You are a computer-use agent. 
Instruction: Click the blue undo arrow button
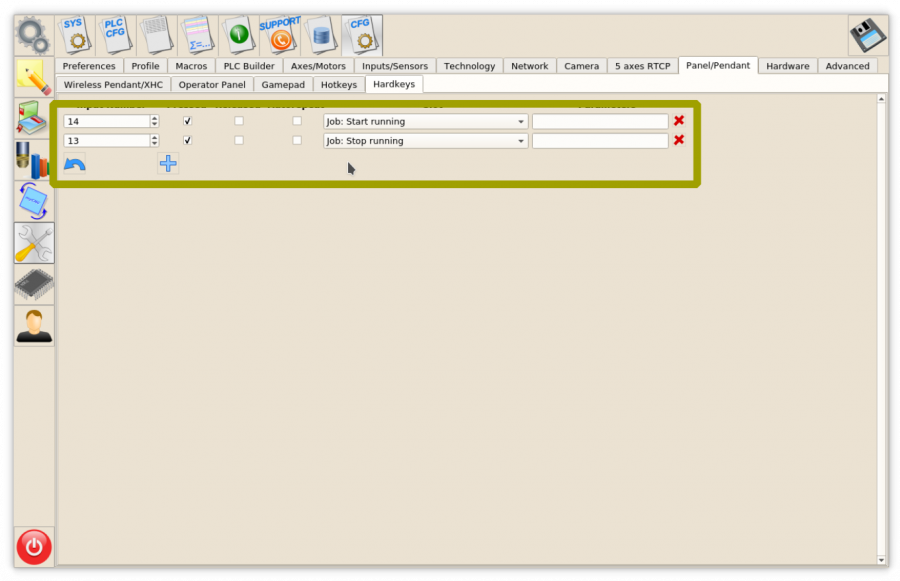[75, 164]
